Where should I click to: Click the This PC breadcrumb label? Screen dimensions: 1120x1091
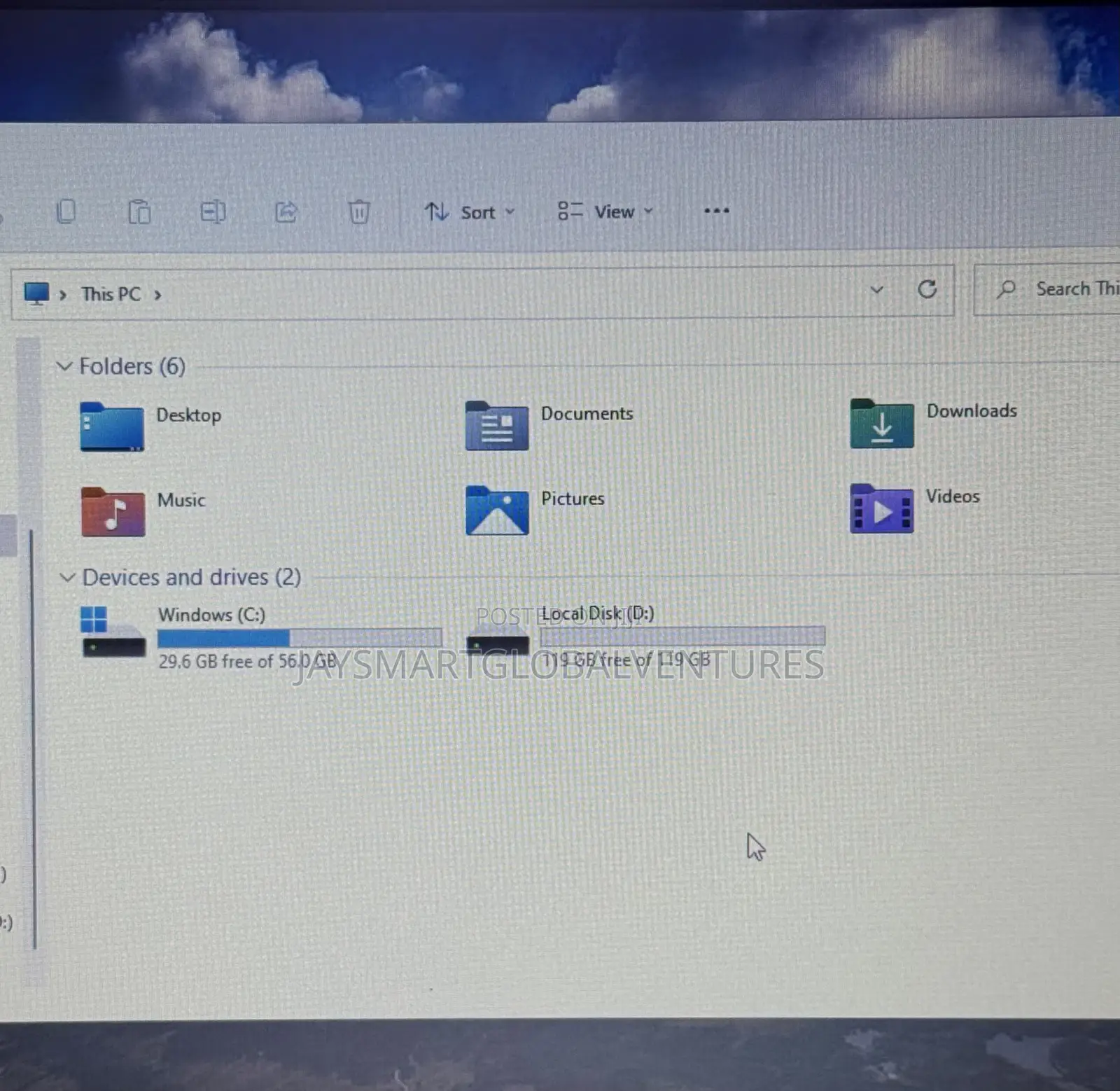111,294
